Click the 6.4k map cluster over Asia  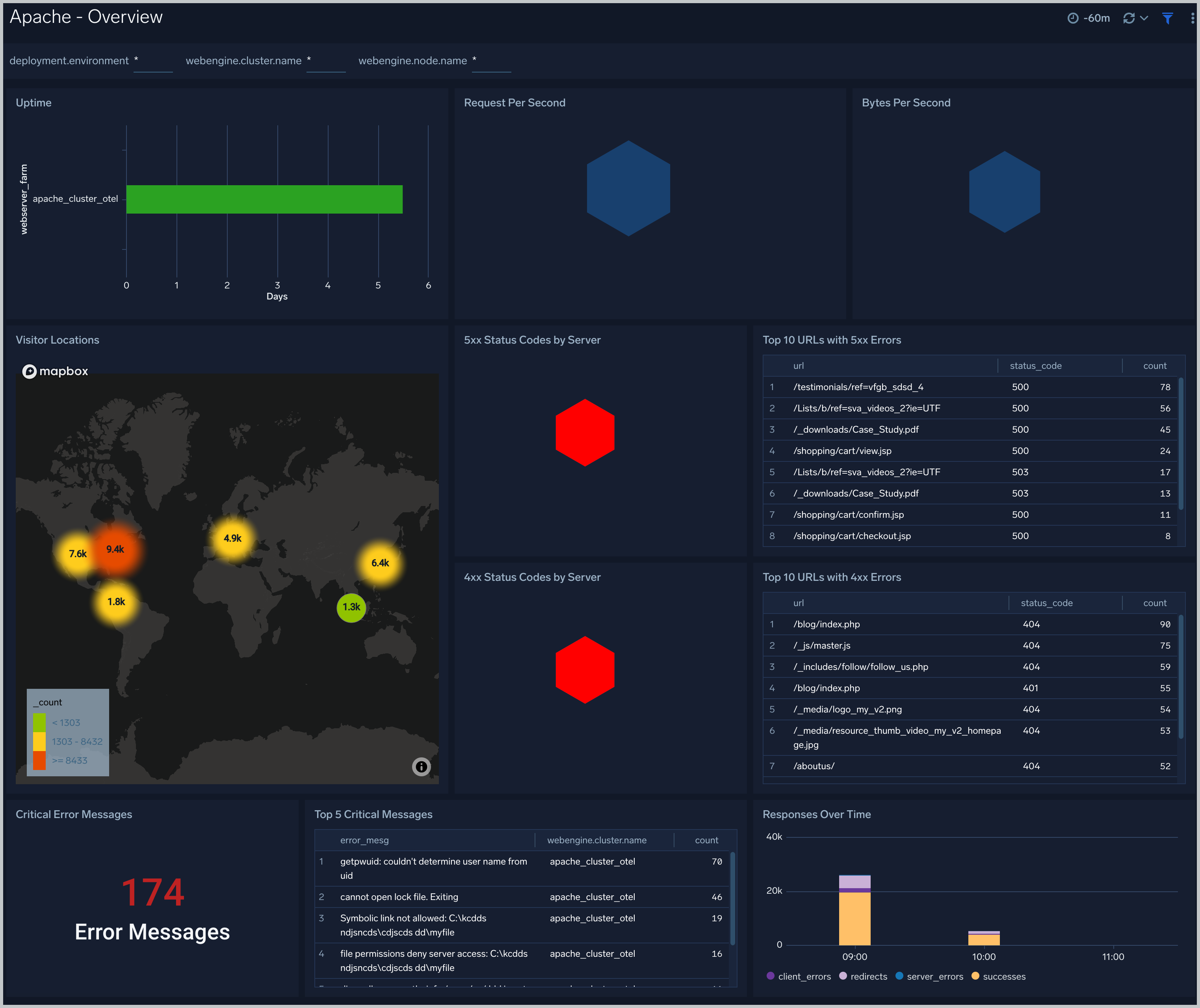pyautogui.click(x=381, y=564)
